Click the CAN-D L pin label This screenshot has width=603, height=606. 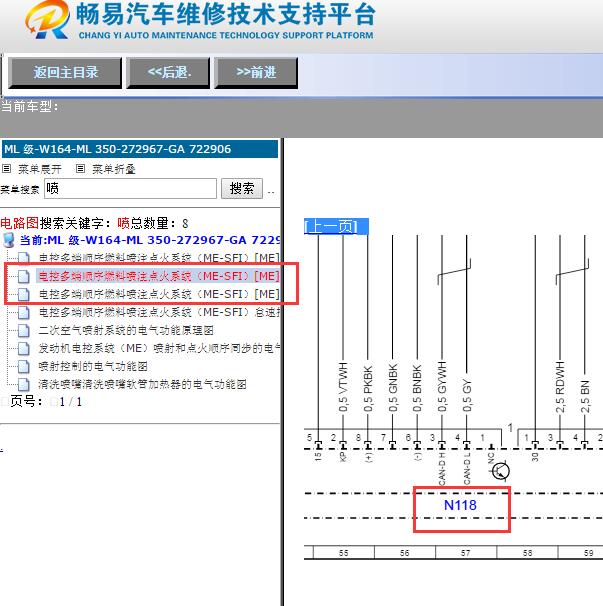(x=467, y=468)
